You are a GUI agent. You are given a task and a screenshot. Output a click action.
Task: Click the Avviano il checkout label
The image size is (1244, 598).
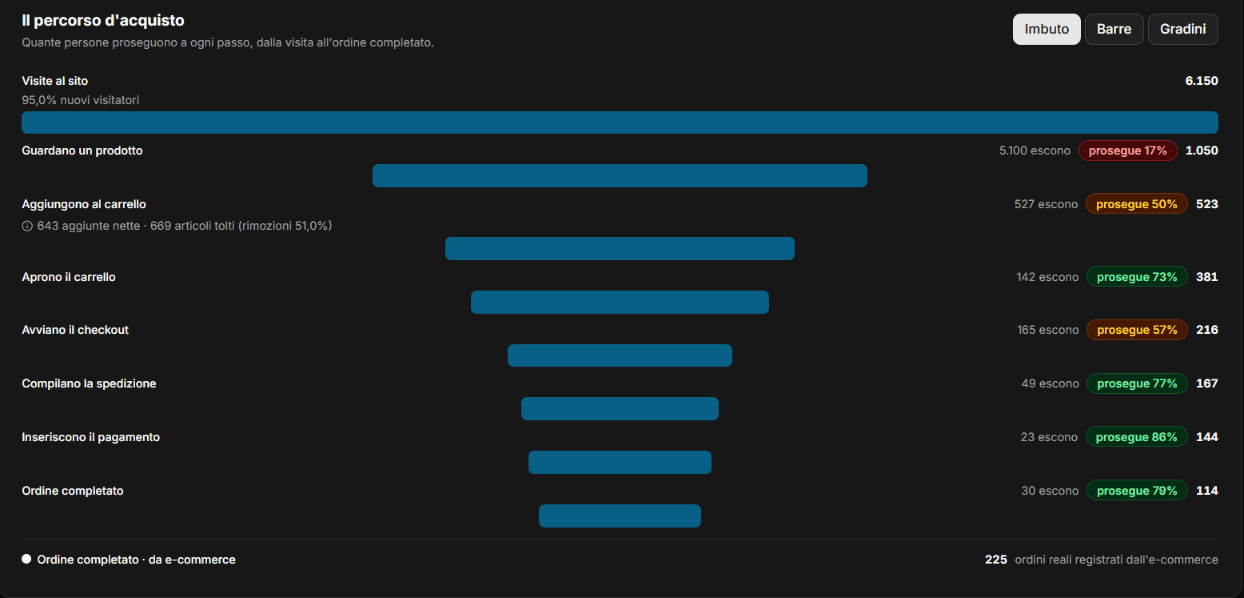[x=75, y=330]
